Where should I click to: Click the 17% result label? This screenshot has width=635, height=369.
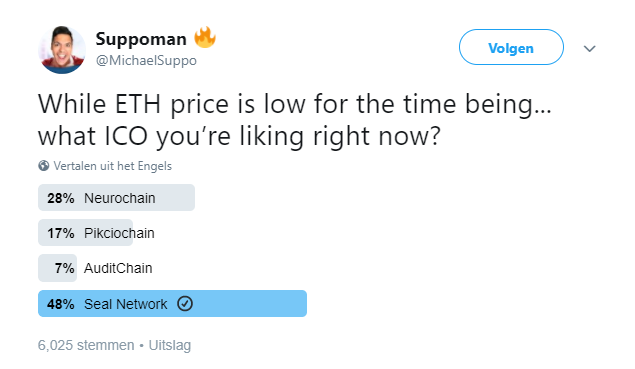click(x=61, y=233)
